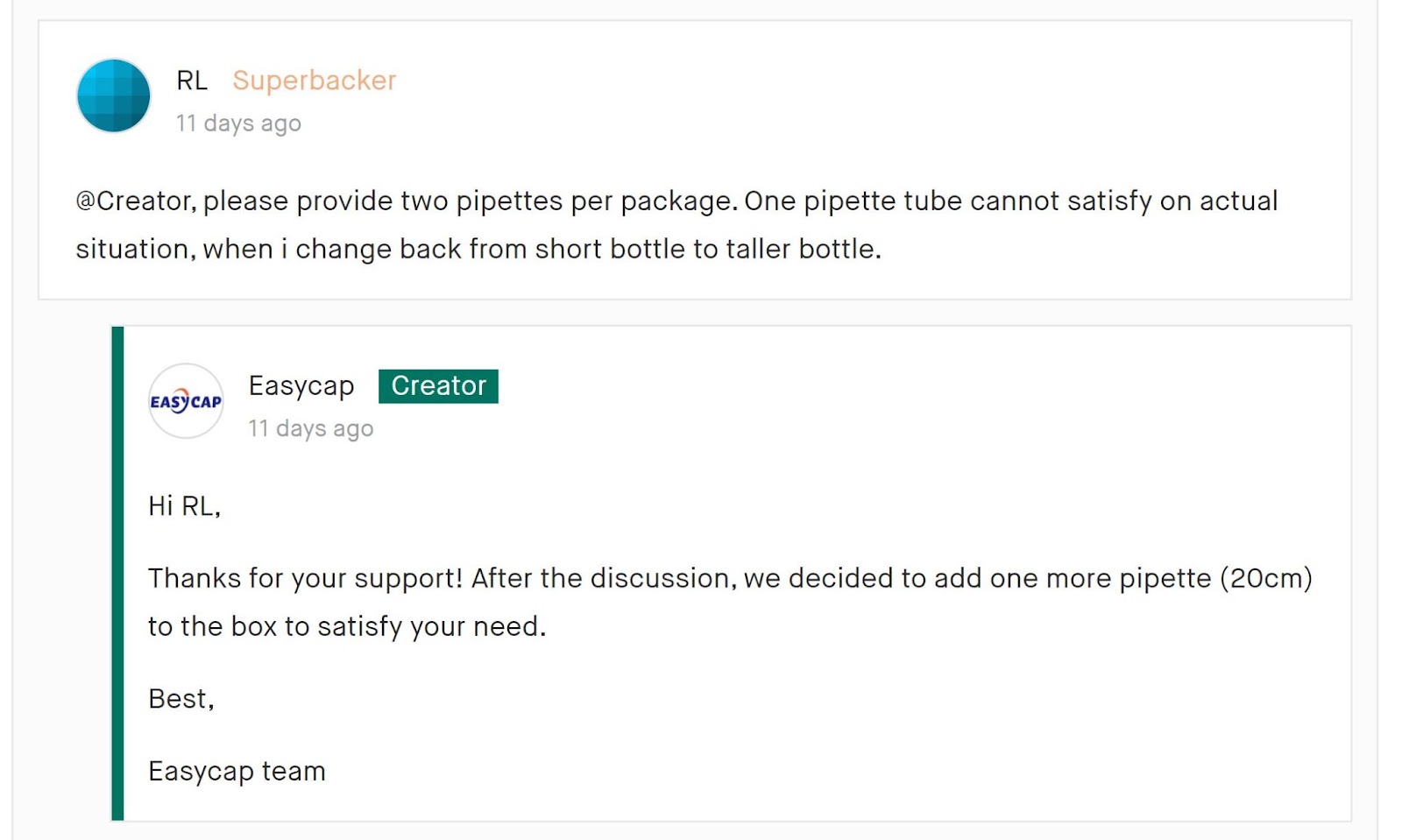The width and height of the screenshot is (1402, 840).
Task: Click the green vertical bar of reply
Action: (117, 574)
